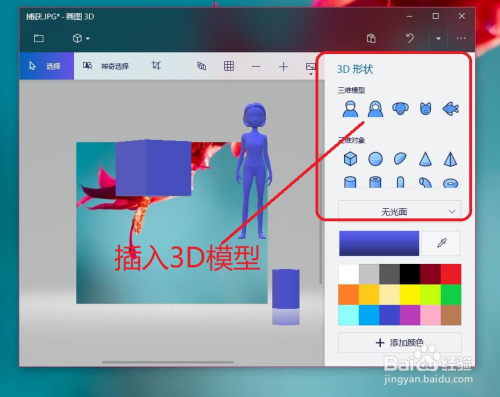The height and width of the screenshot is (397, 500).
Task: Select the woman model on canvas
Action: pos(254,171)
